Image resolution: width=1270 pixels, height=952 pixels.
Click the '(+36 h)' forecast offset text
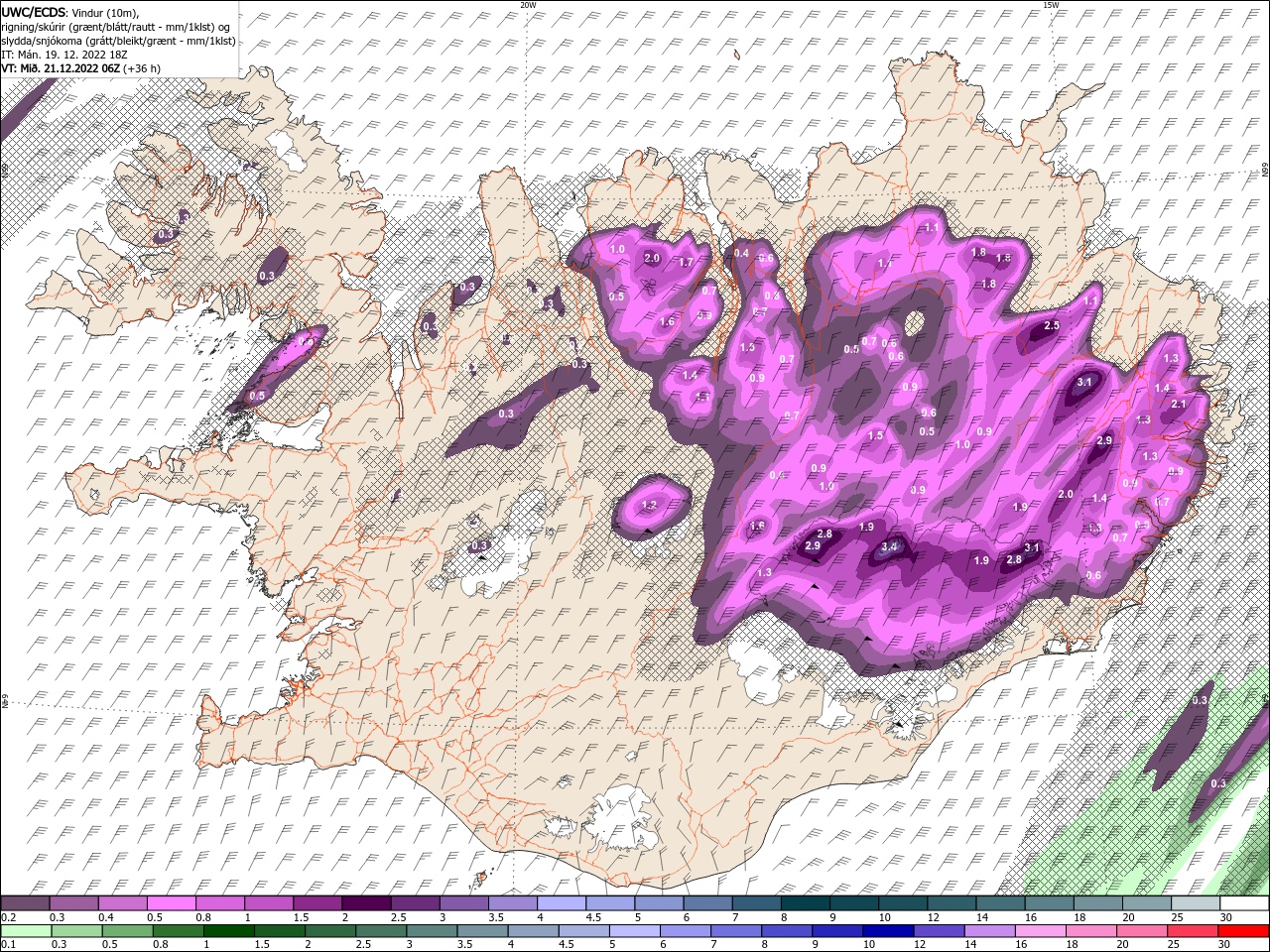(143, 68)
